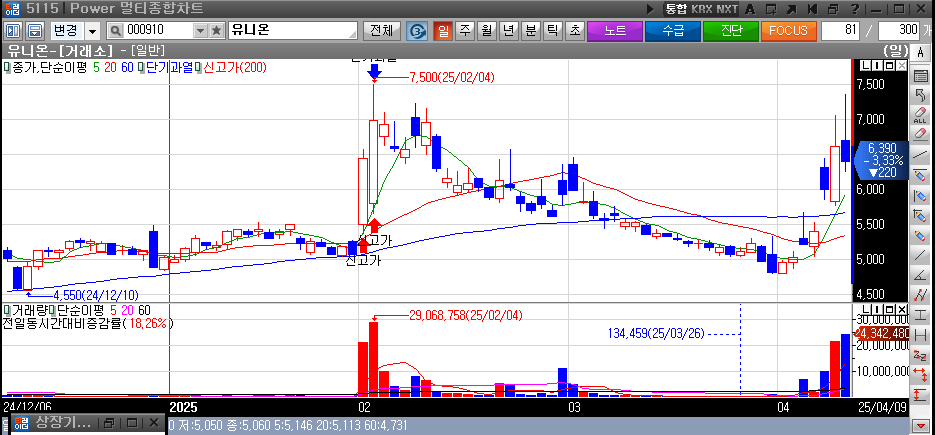Image resolution: width=935 pixels, height=435 pixels.
Task: Close the volume pane with its X
Action: 902,308
